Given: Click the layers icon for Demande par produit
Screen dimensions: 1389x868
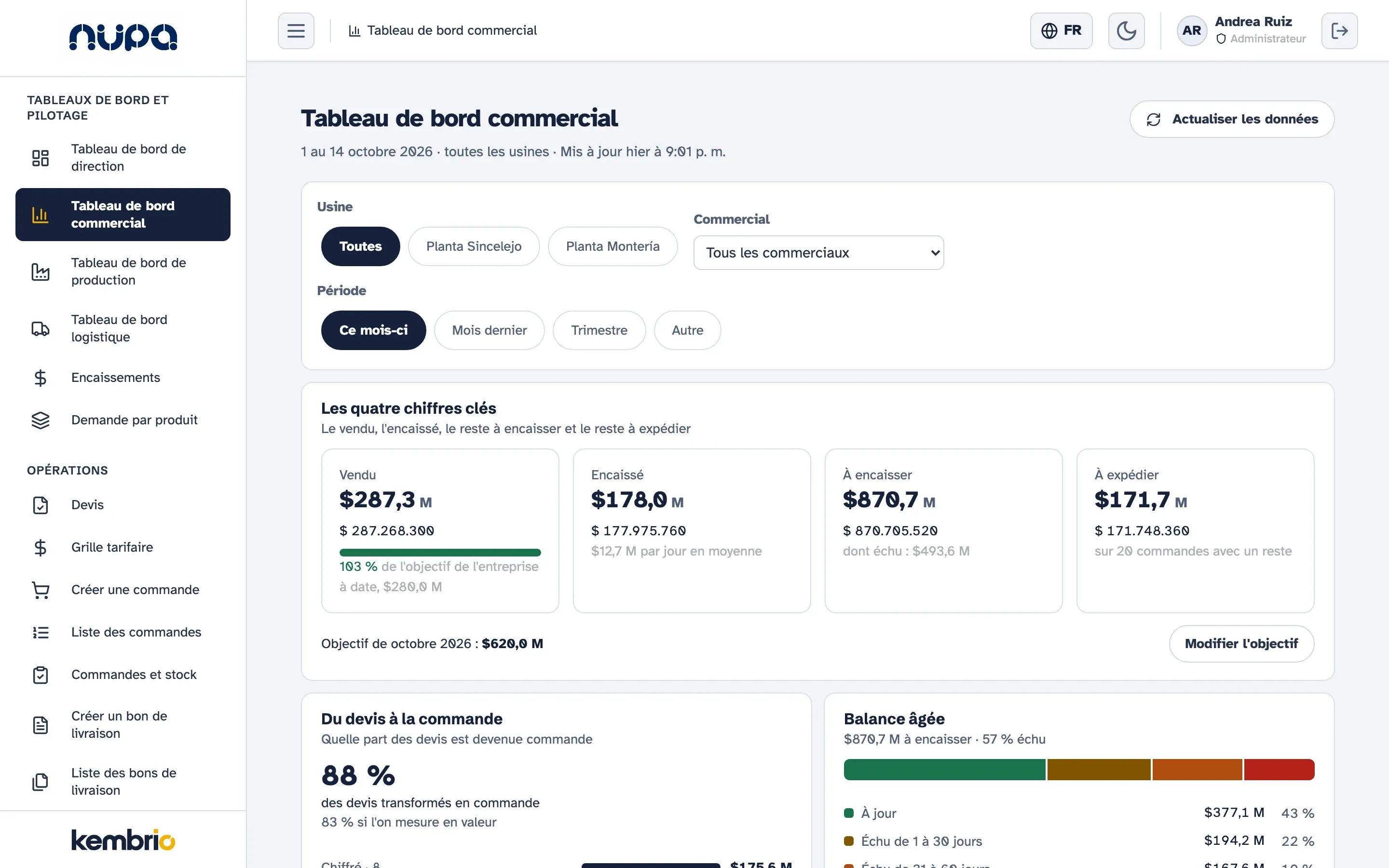Looking at the screenshot, I should pos(40,420).
